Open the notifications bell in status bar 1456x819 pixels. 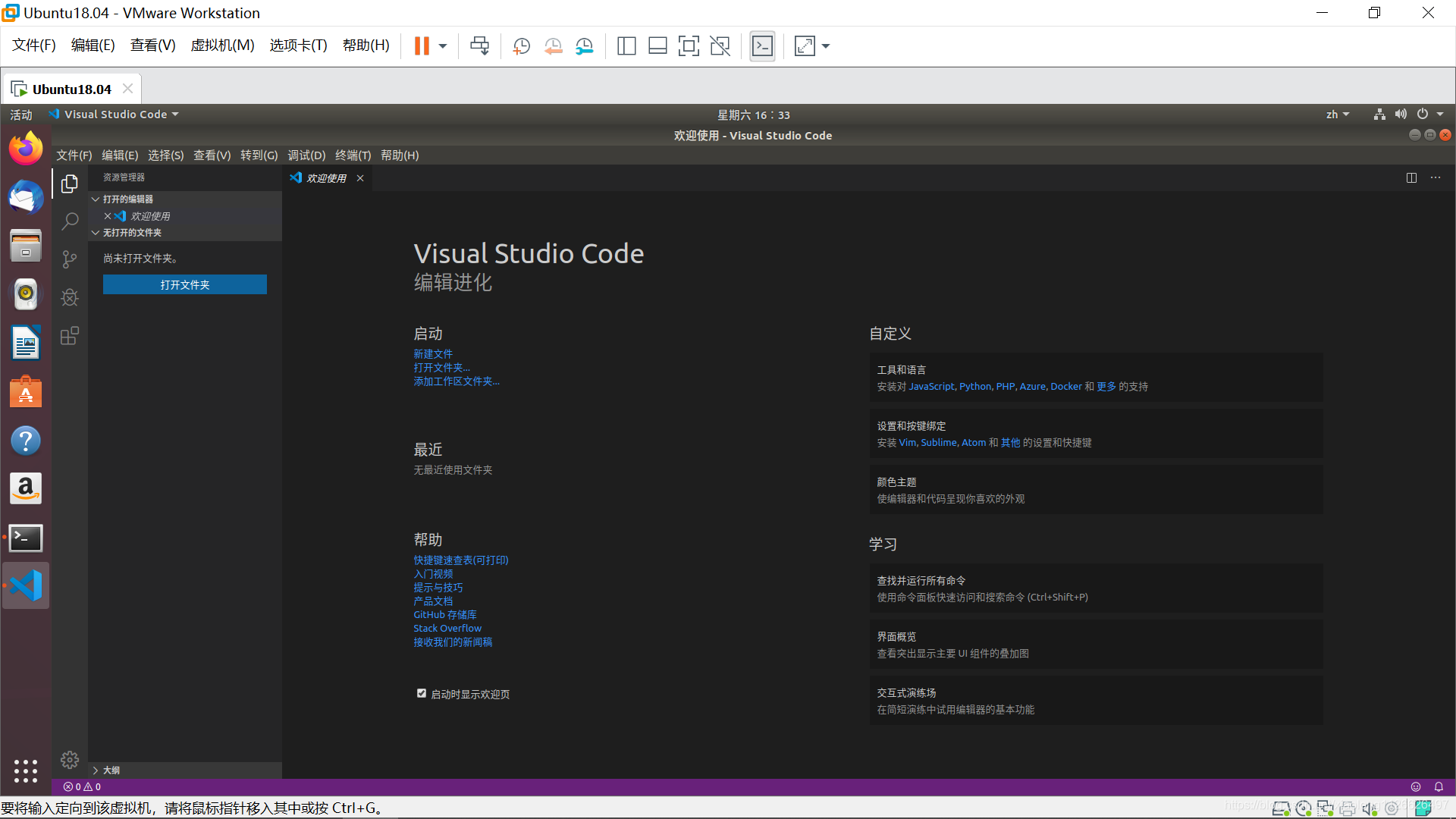1439,787
